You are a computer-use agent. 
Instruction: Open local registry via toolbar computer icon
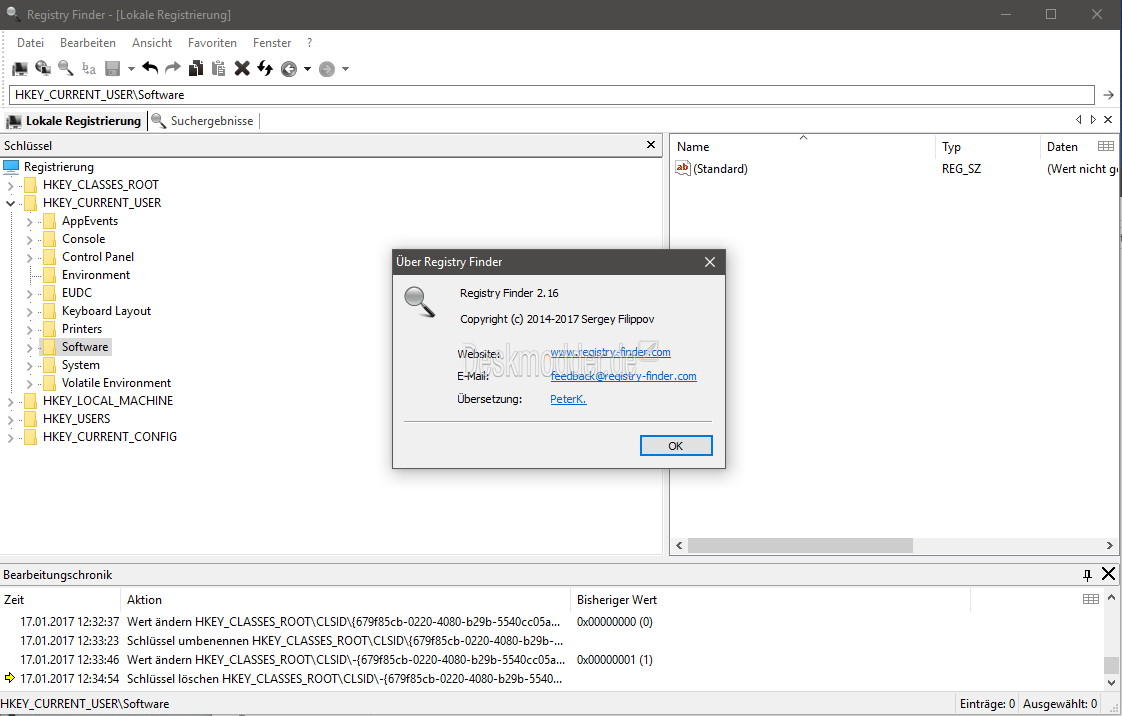[x=20, y=69]
